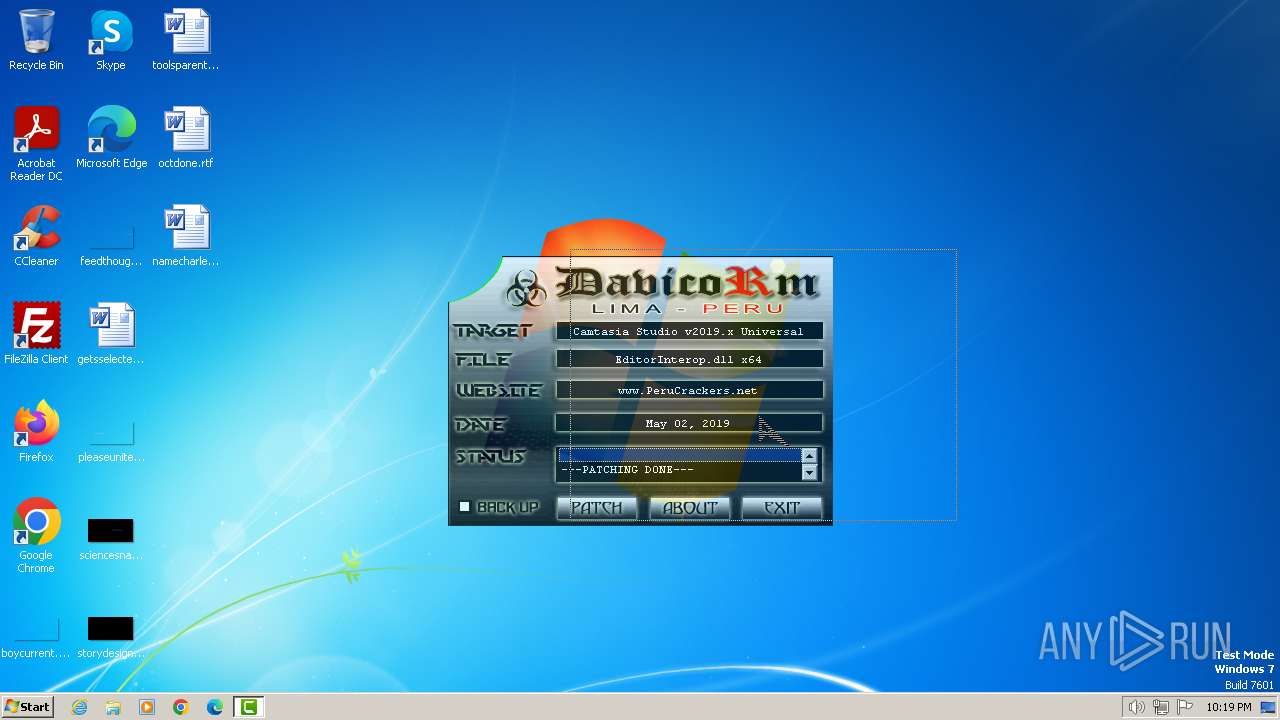Screen dimensions: 1280x720
Task: Click the volume tray icon
Action: tap(1136, 707)
